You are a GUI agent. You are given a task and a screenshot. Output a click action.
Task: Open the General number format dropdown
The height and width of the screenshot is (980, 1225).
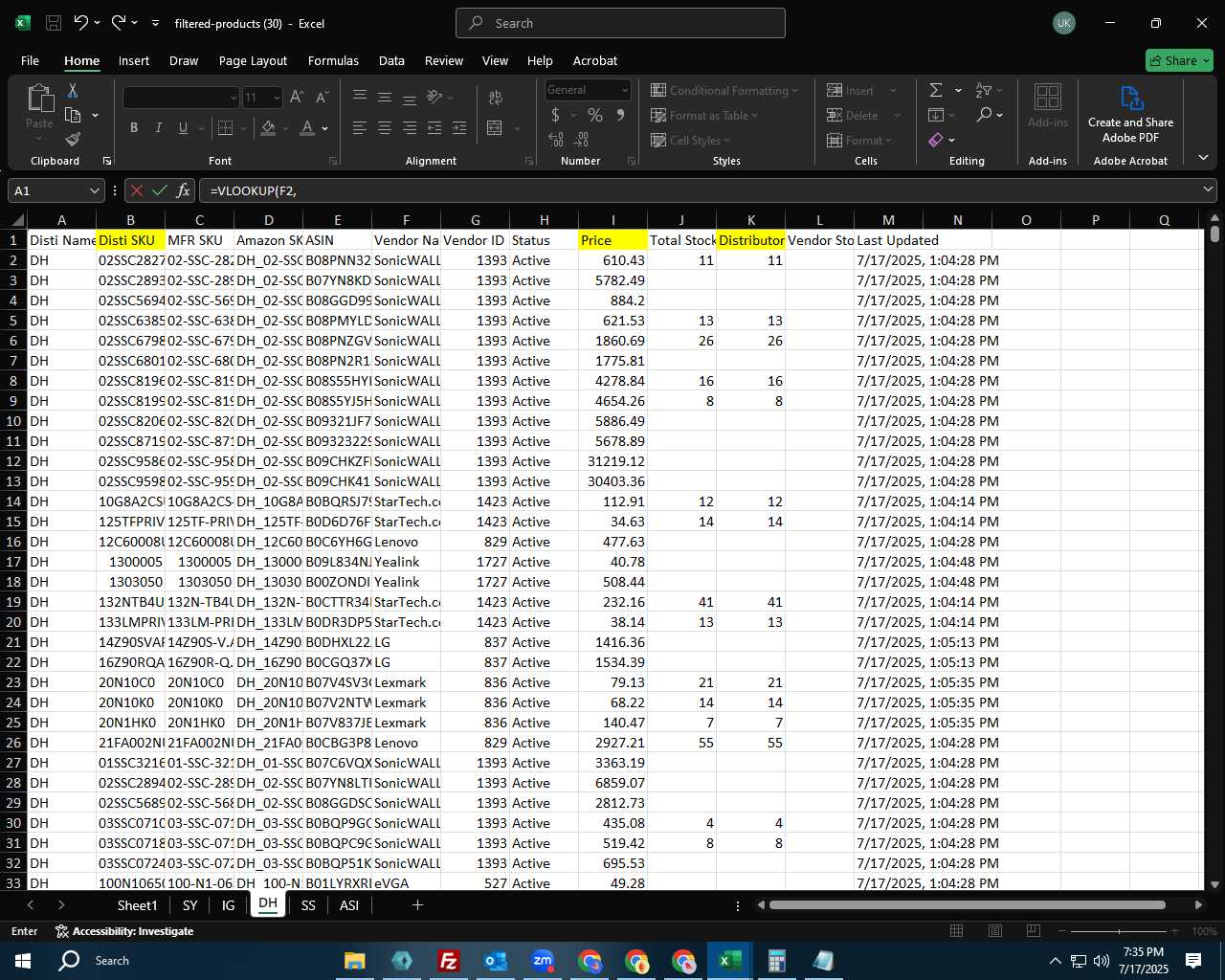click(x=625, y=90)
